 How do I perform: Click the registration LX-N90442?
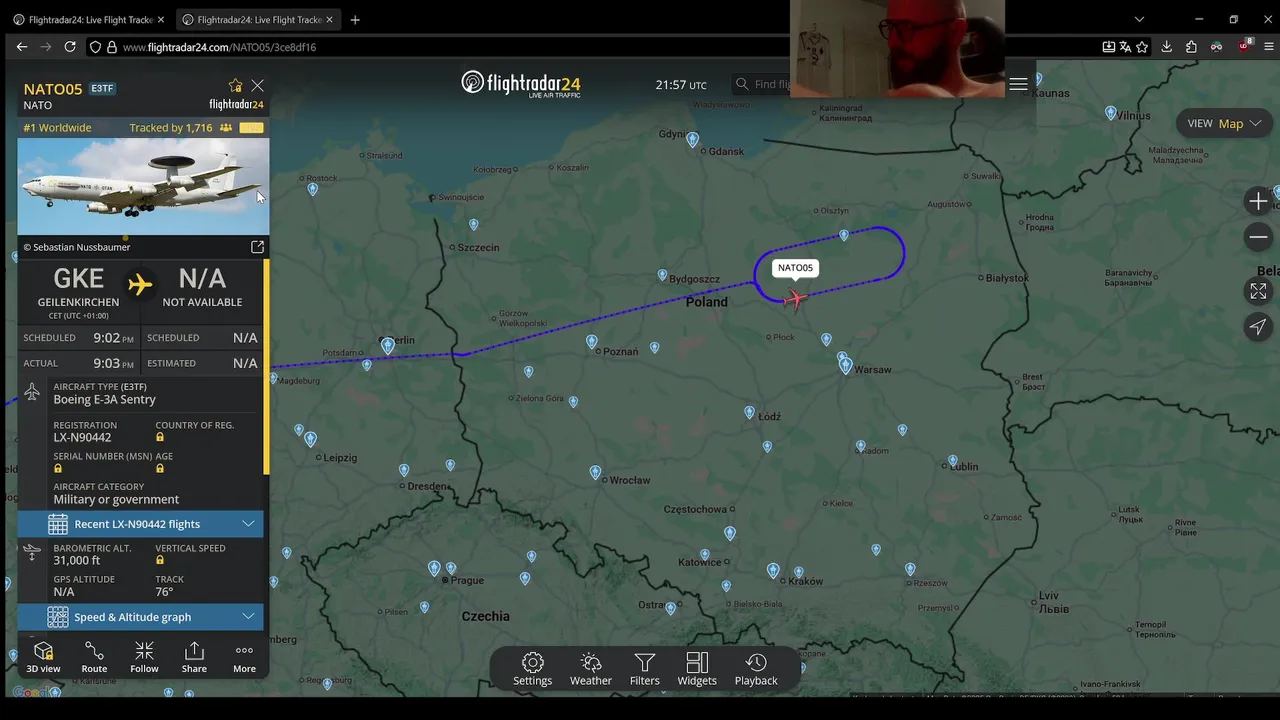pos(82,437)
